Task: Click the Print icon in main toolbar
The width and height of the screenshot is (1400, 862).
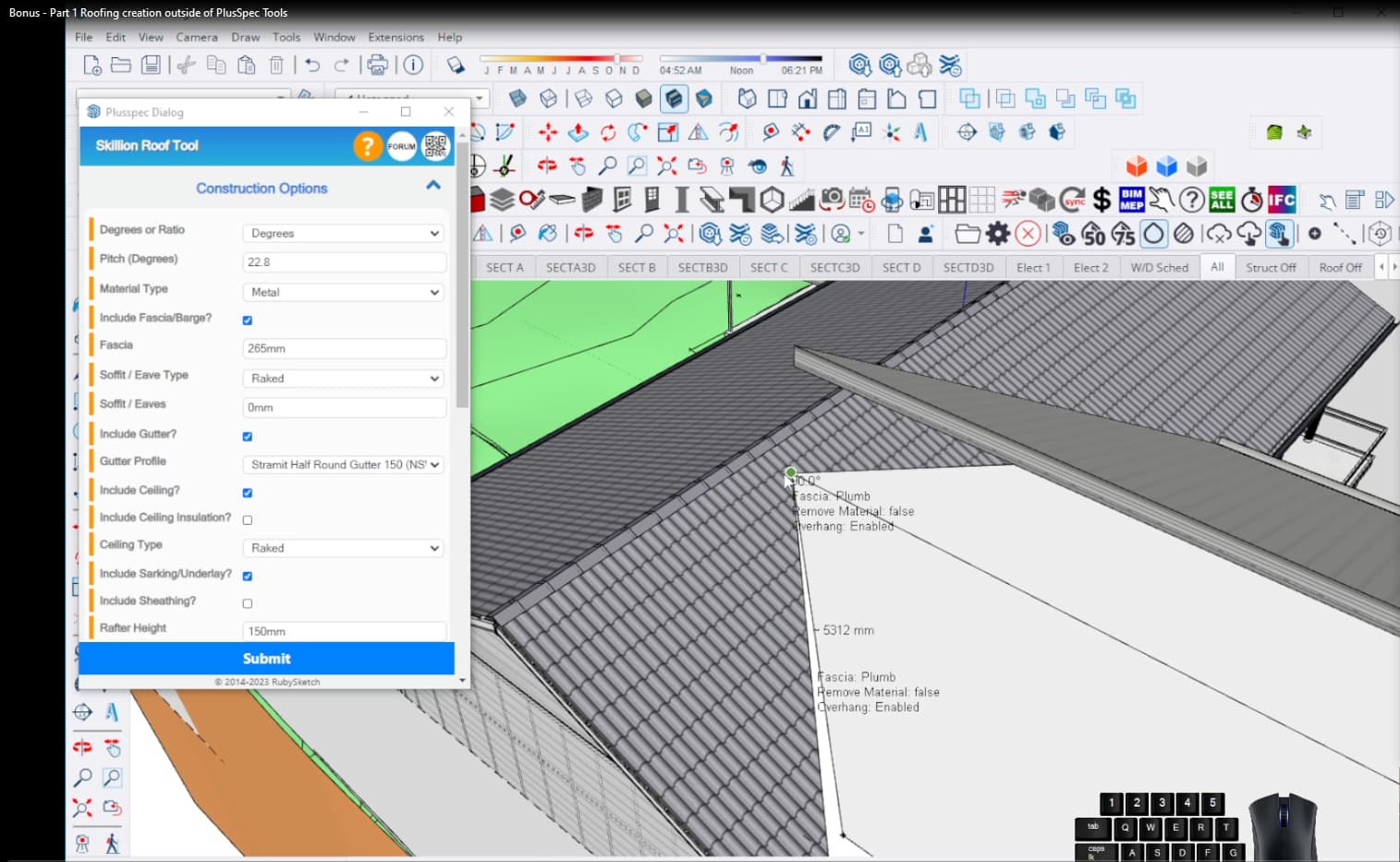Action: tap(377, 65)
